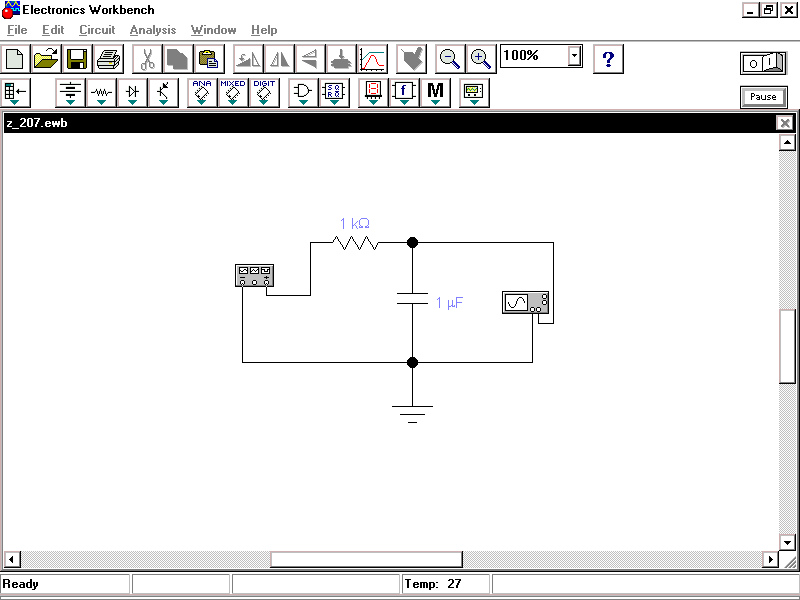Open the Circuit menu
Image resolution: width=800 pixels, height=600 pixels.
(x=97, y=30)
